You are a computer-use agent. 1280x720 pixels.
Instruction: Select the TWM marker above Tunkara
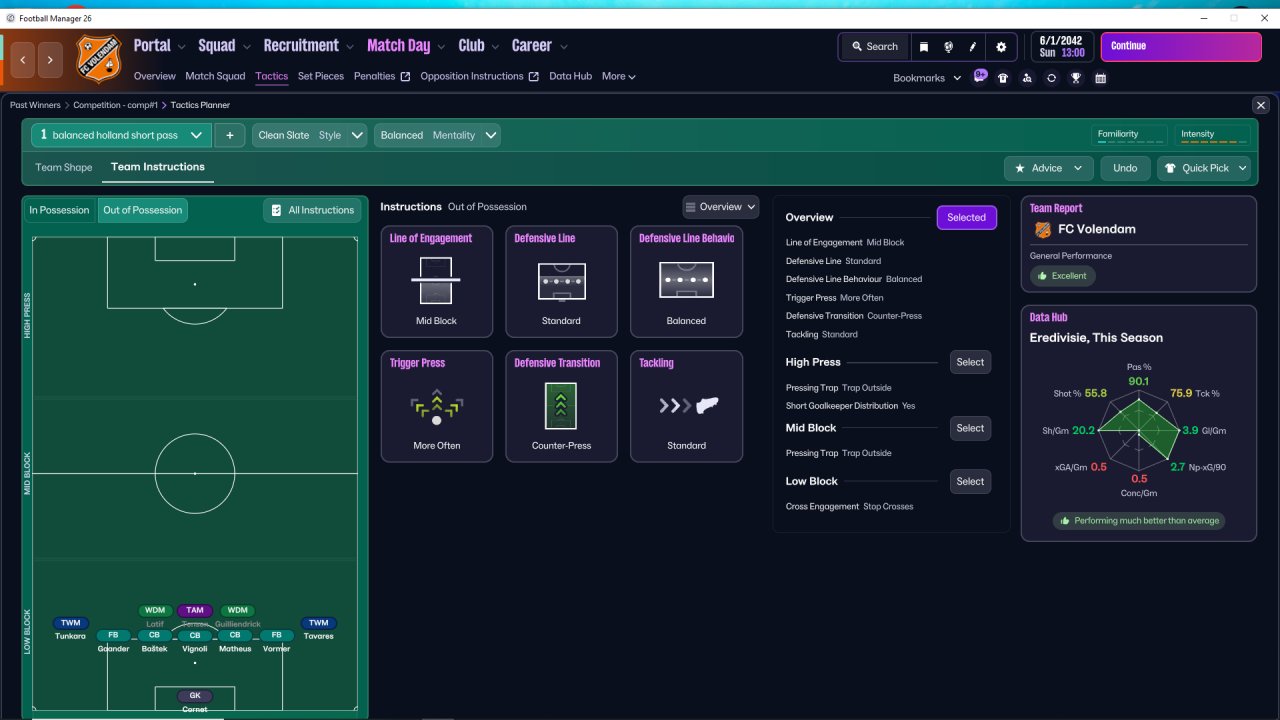pos(70,623)
